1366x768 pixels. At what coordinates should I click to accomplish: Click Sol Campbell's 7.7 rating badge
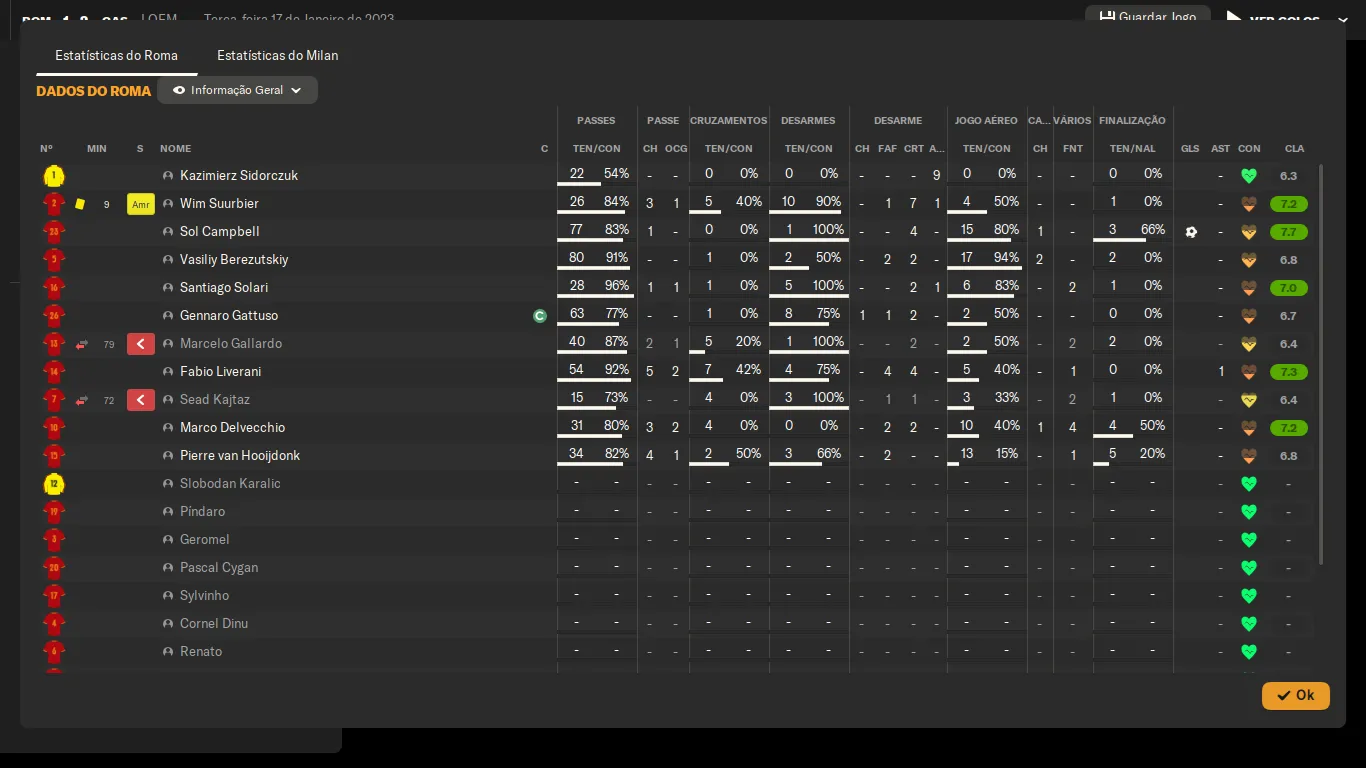tap(1288, 232)
